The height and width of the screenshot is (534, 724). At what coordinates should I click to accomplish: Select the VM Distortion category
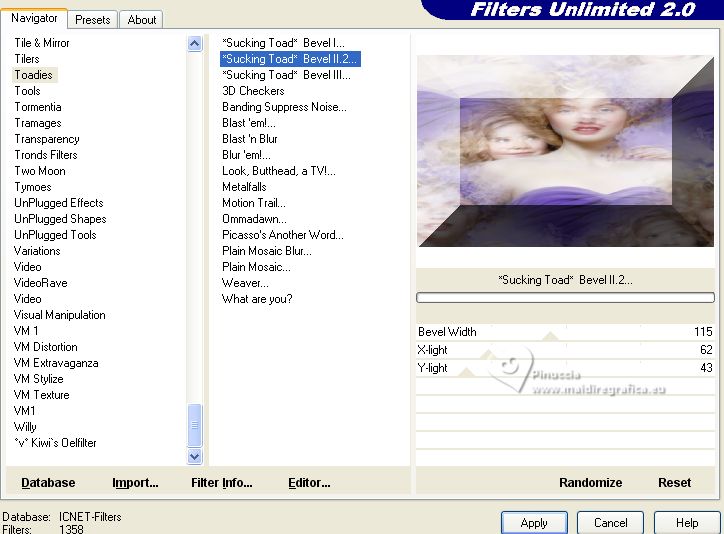coord(46,347)
